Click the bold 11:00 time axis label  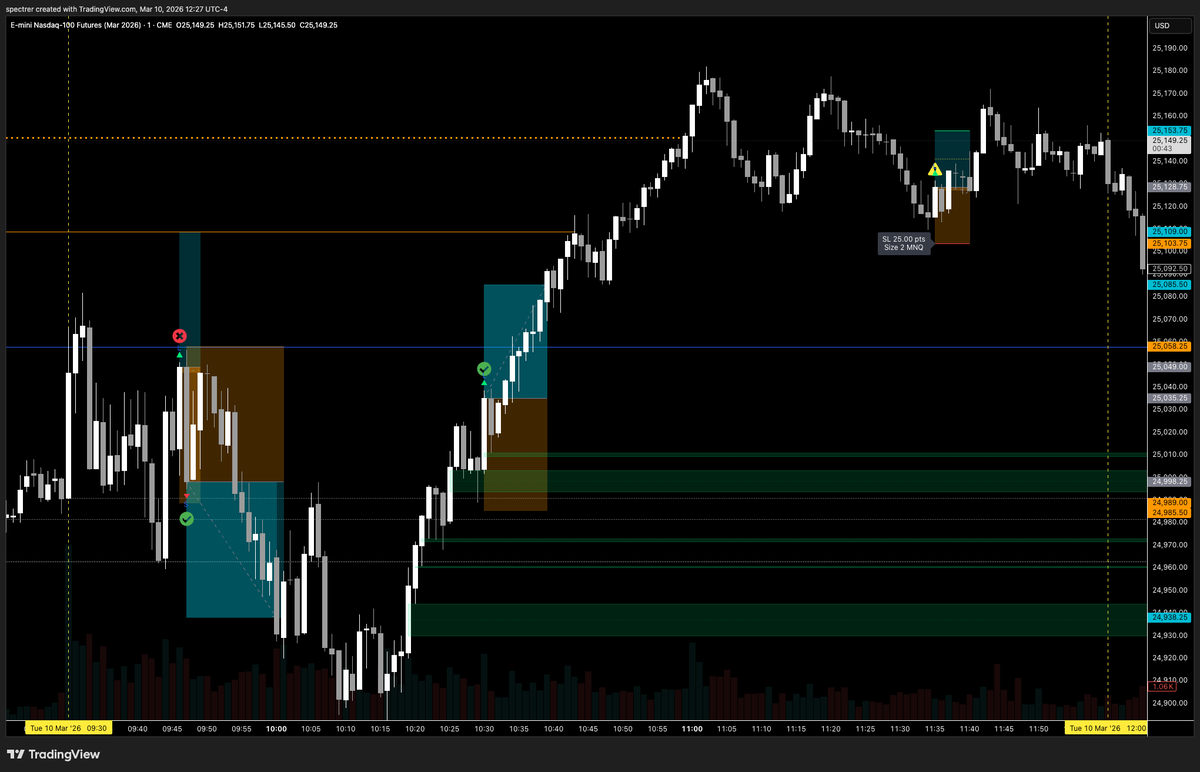point(691,729)
